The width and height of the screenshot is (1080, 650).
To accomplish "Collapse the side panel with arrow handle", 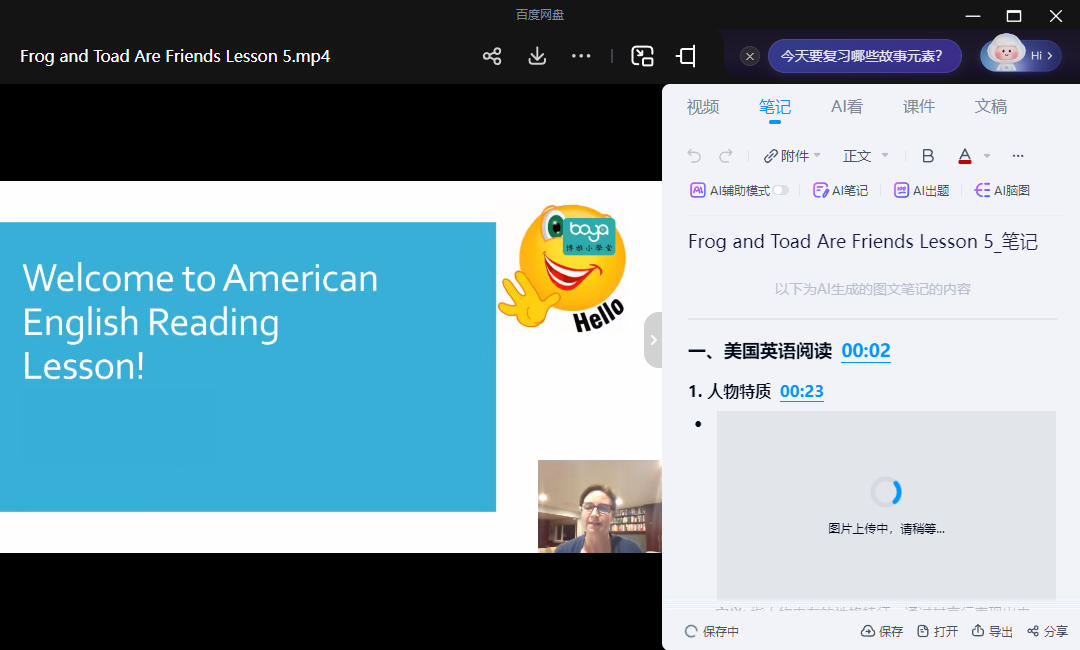I will click(653, 340).
